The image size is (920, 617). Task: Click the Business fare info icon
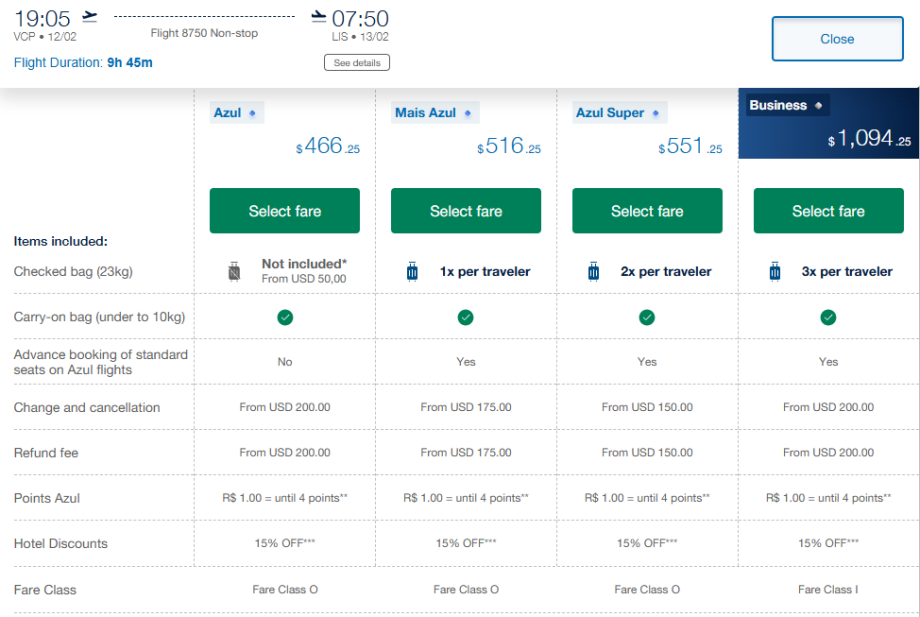click(x=818, y=105)
